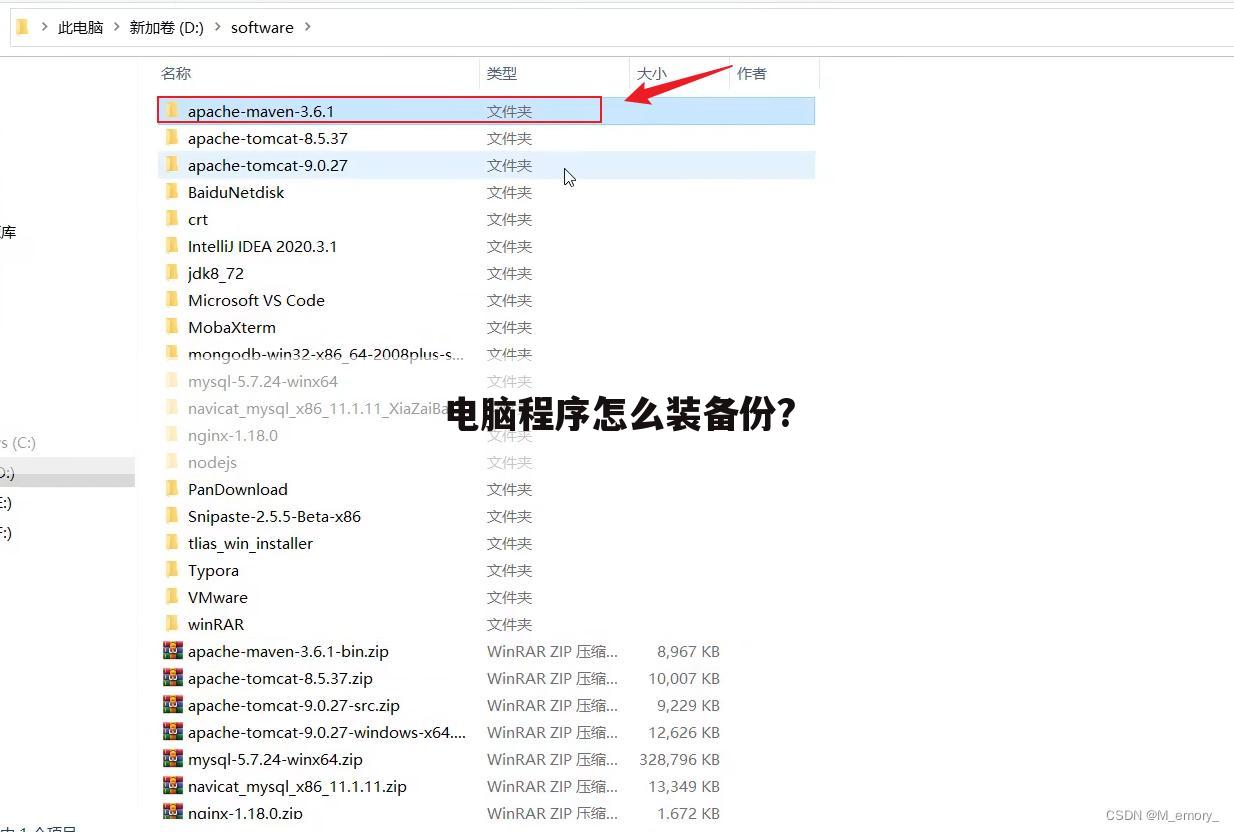Click the mysql-5.7.24-winx64.zip archive icon
Viewport: 1234px width, 832px height.
coord(173,758)
